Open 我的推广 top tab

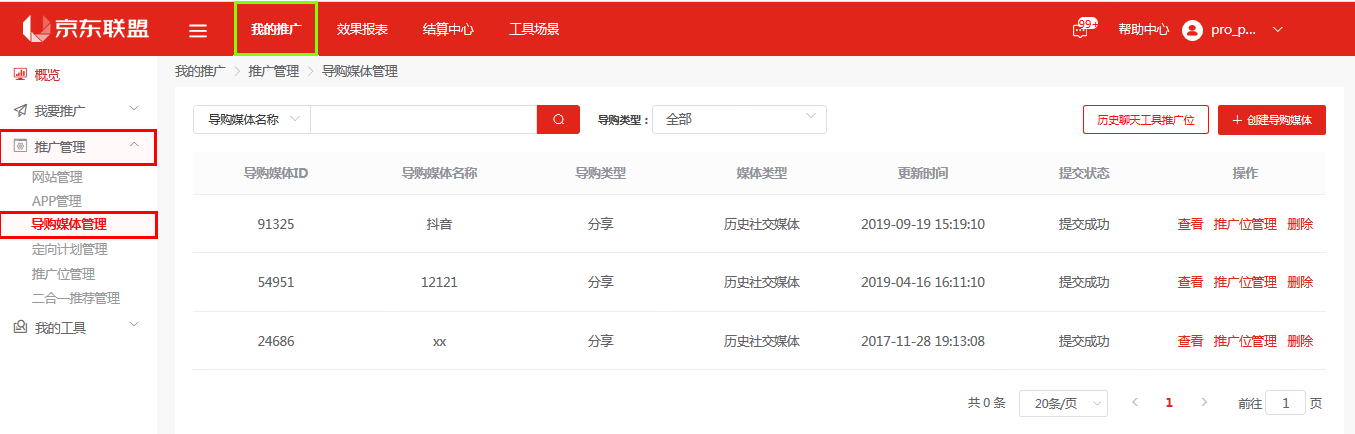[x=276, y=29]
